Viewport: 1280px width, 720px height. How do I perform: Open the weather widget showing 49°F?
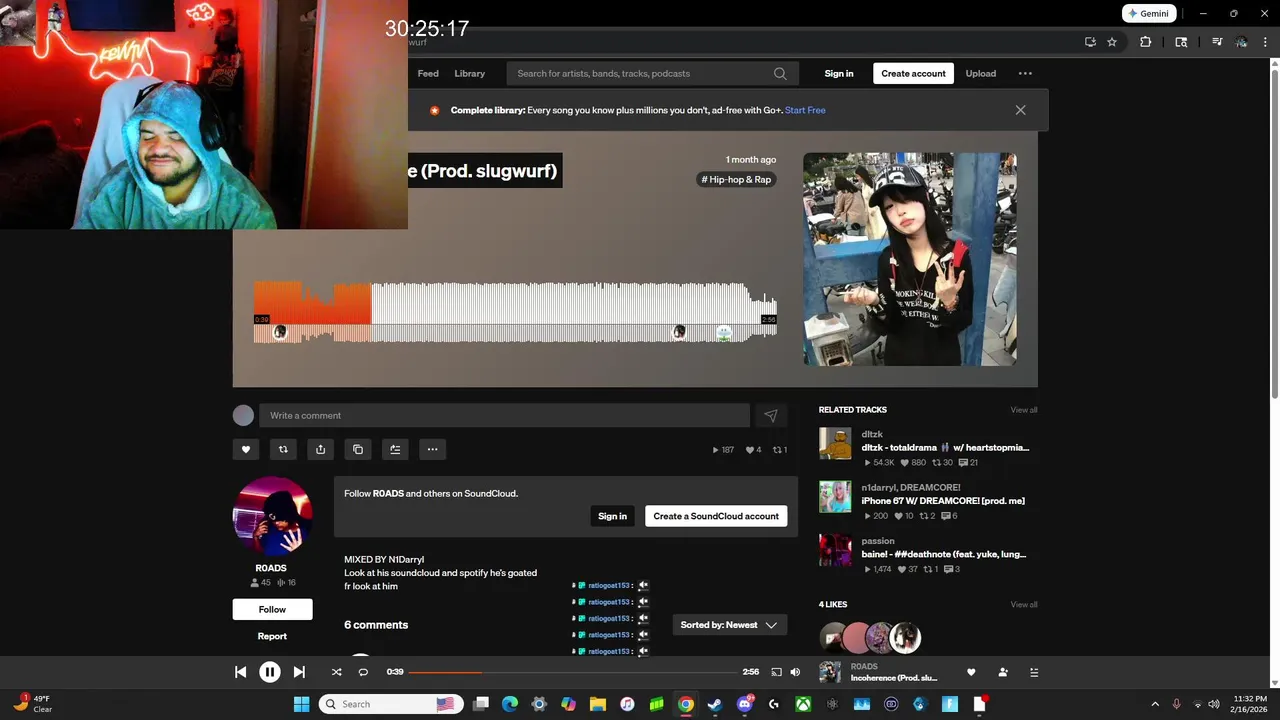pyautogui.click(x=33, y=704)
